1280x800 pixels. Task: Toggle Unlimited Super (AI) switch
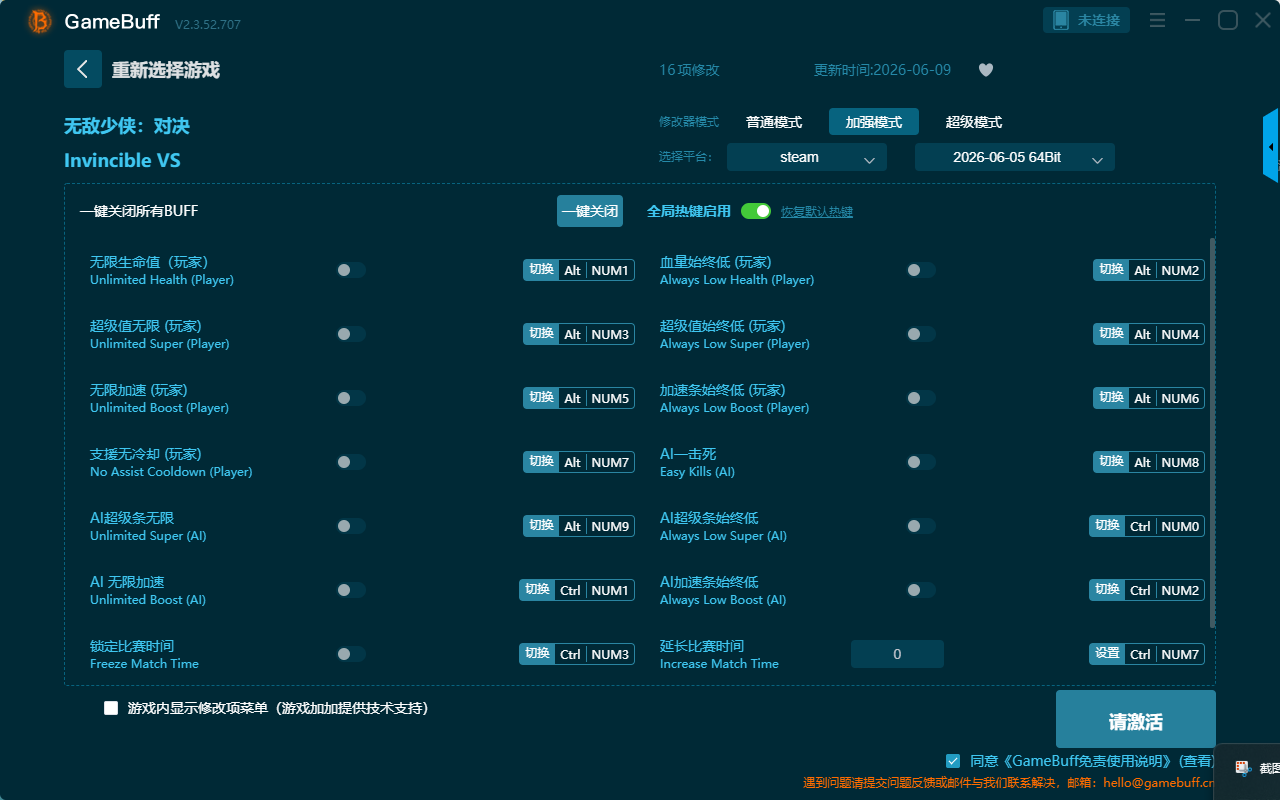pos(351,526)
